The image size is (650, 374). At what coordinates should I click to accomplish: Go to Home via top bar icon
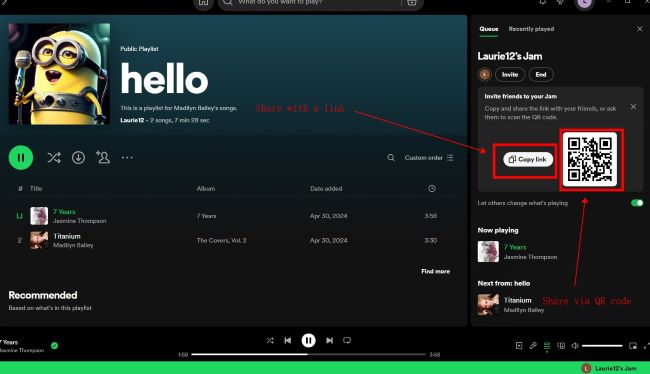tap(203, 3)
